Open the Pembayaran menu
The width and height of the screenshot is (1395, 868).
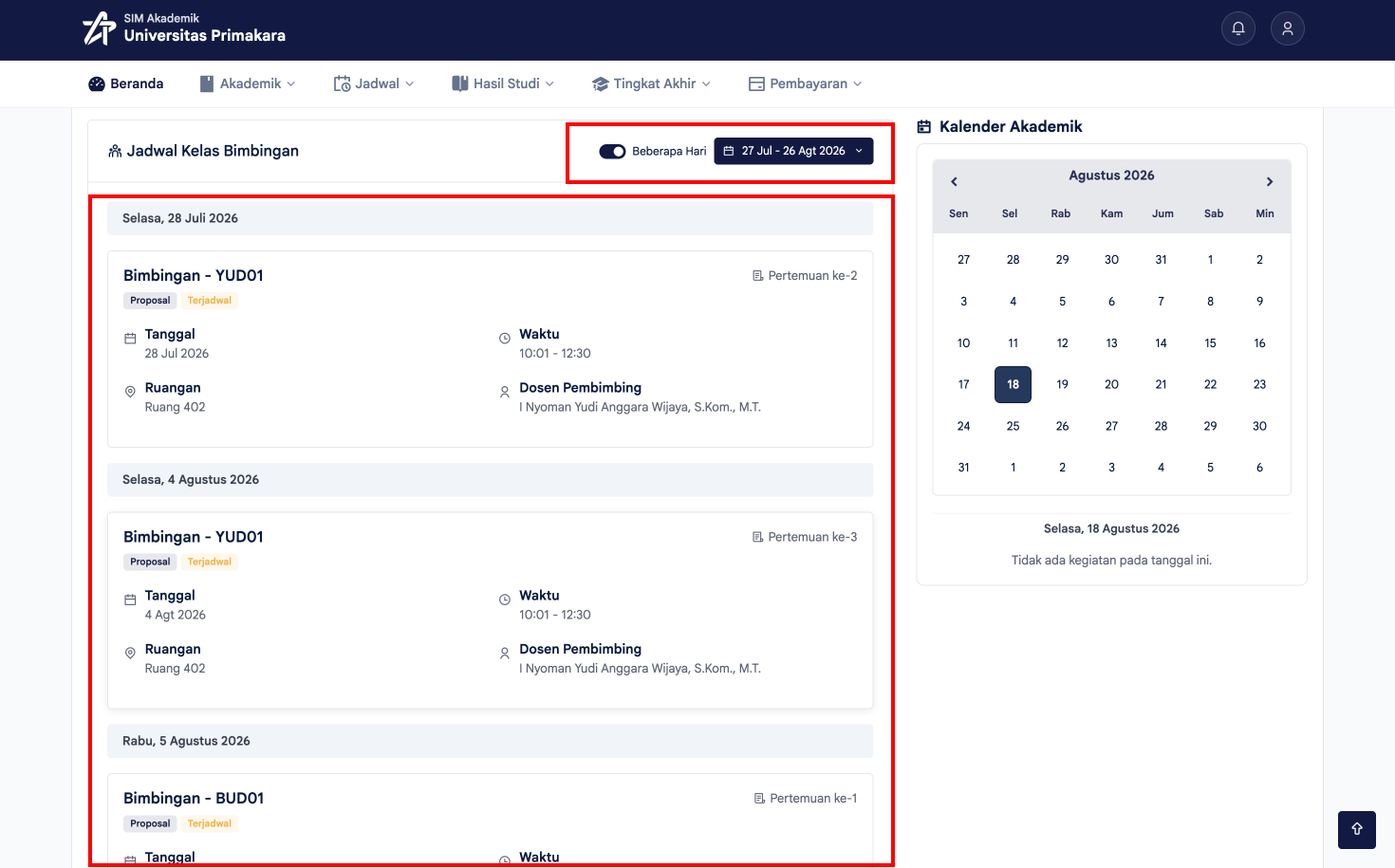click(806, 83)
